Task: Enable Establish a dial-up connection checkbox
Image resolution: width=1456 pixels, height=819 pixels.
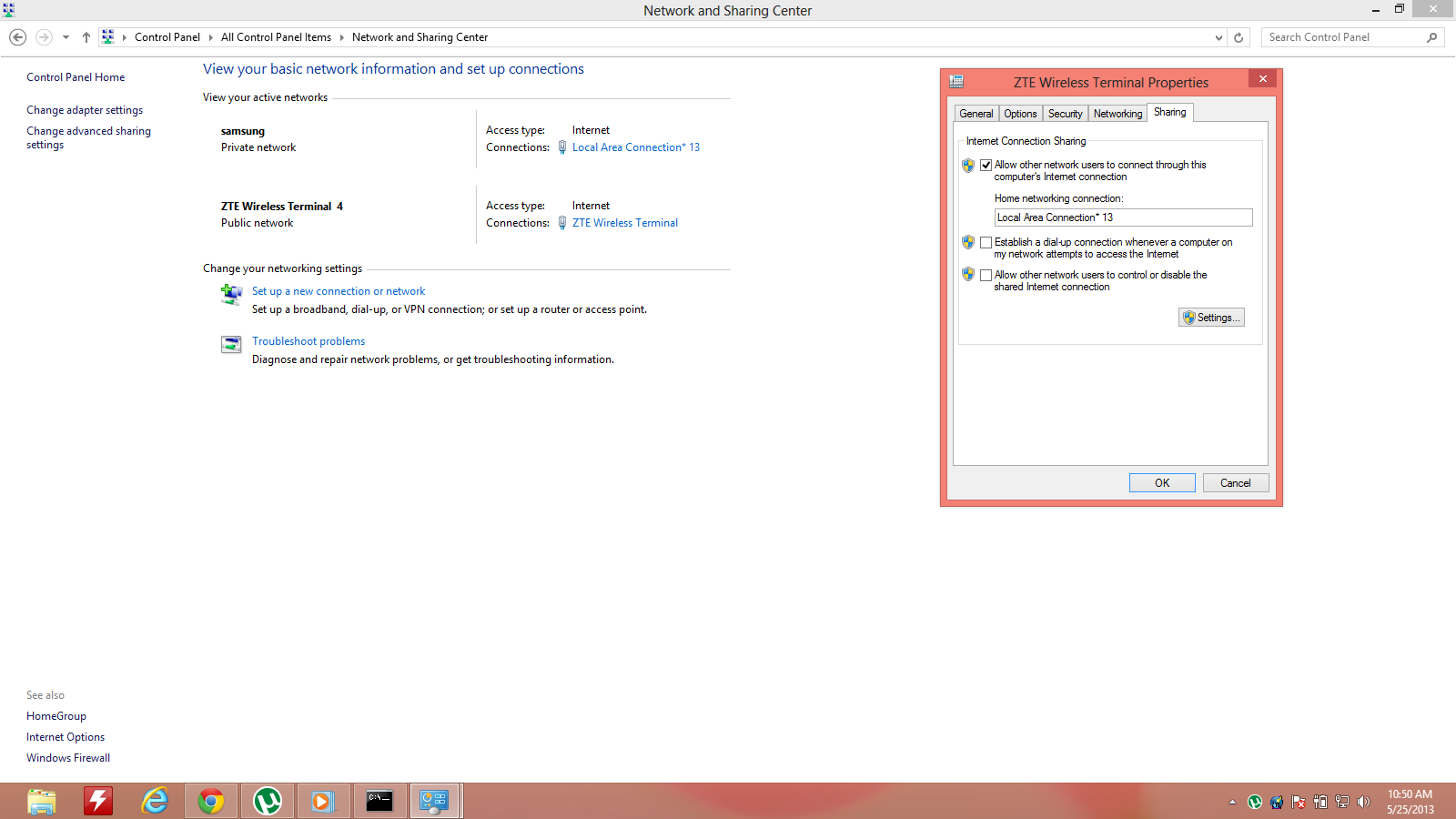Action: click(x=986, y=243)
